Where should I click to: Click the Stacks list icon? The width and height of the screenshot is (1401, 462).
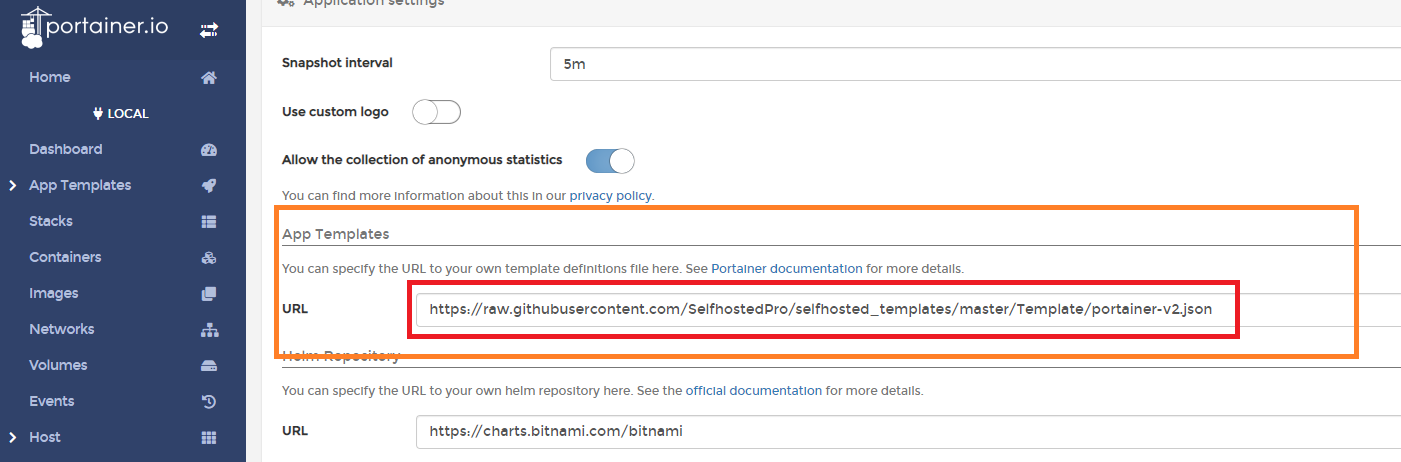coord(209,221)
